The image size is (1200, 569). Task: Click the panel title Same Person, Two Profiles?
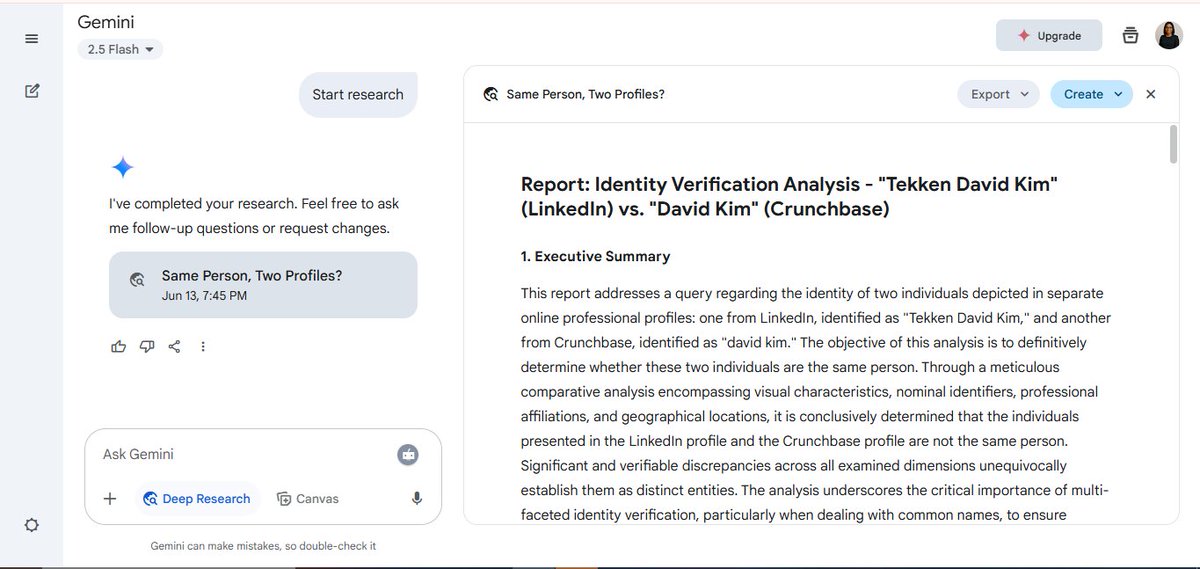(x=586, y=95)
